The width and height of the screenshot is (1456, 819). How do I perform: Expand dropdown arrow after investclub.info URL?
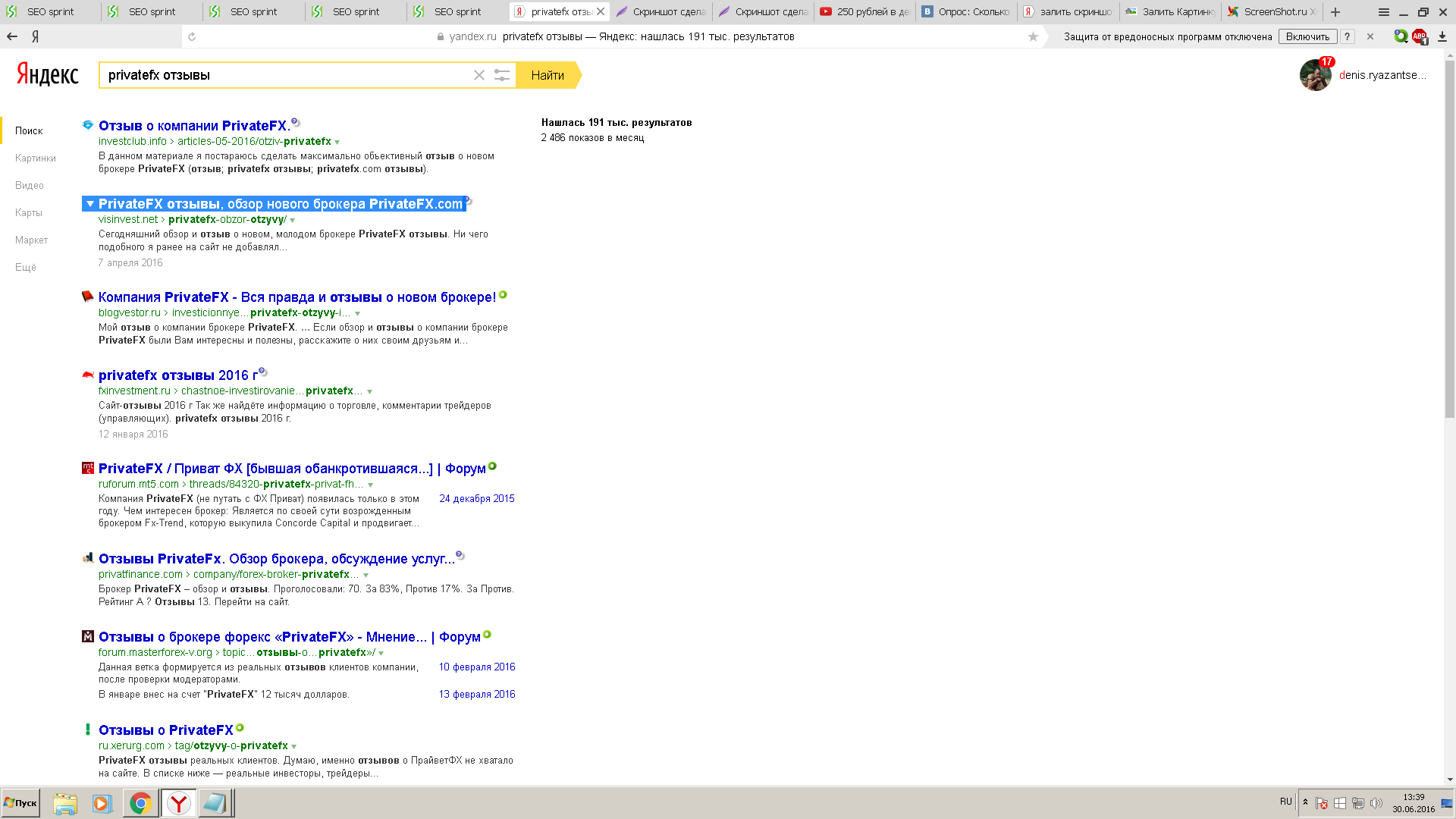pos(337,142)
